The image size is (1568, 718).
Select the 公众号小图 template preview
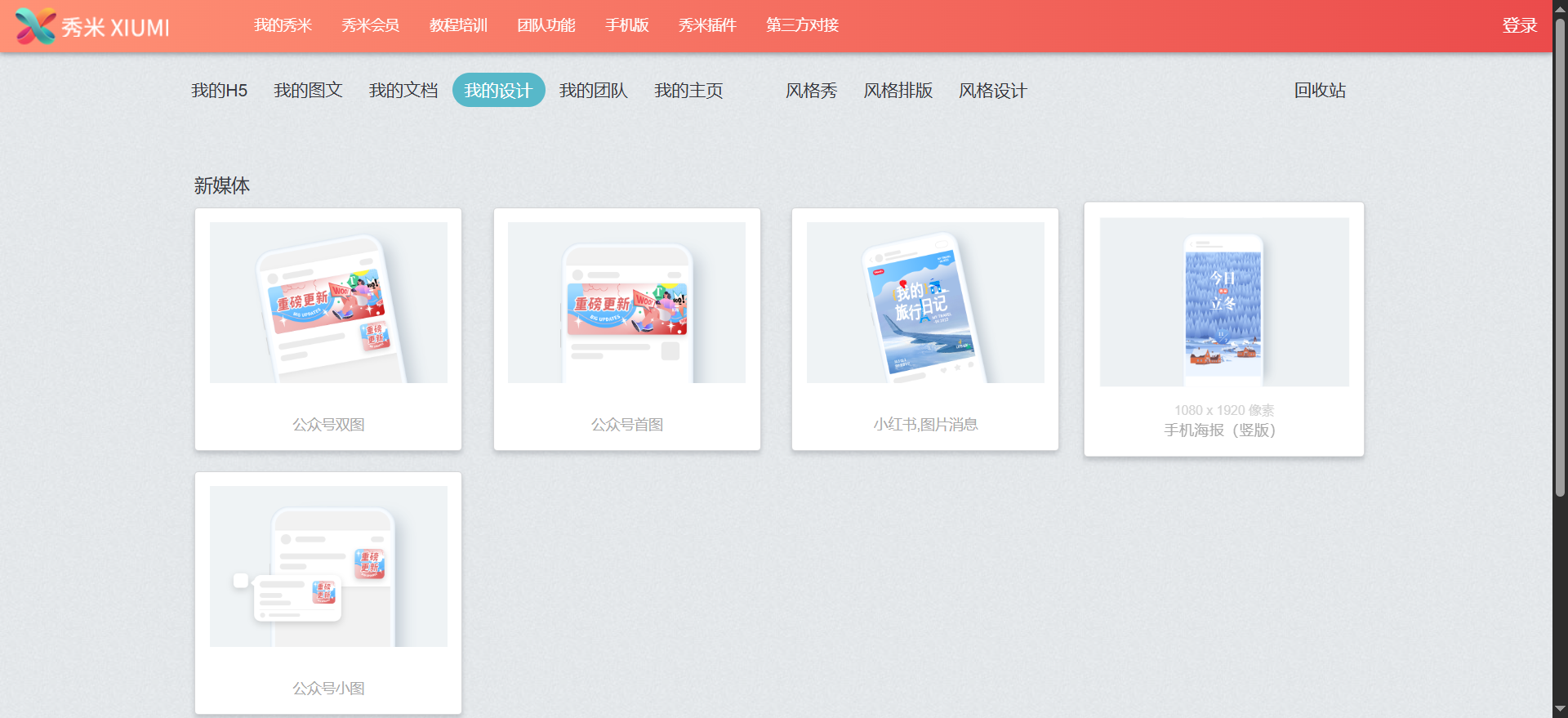coord(328,566)
